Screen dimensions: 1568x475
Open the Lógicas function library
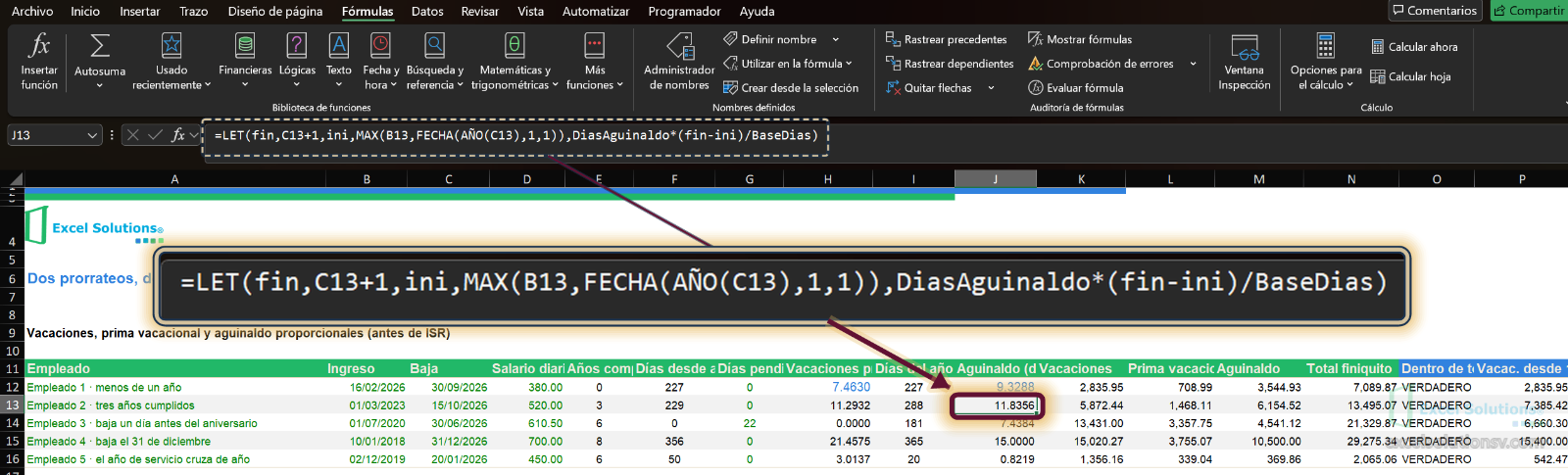(297, 61)
